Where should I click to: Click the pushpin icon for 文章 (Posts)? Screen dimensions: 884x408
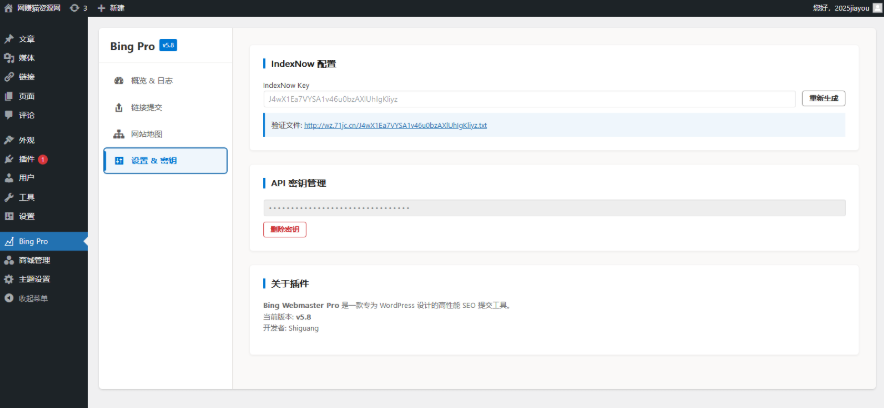click(x=9, y=39)
